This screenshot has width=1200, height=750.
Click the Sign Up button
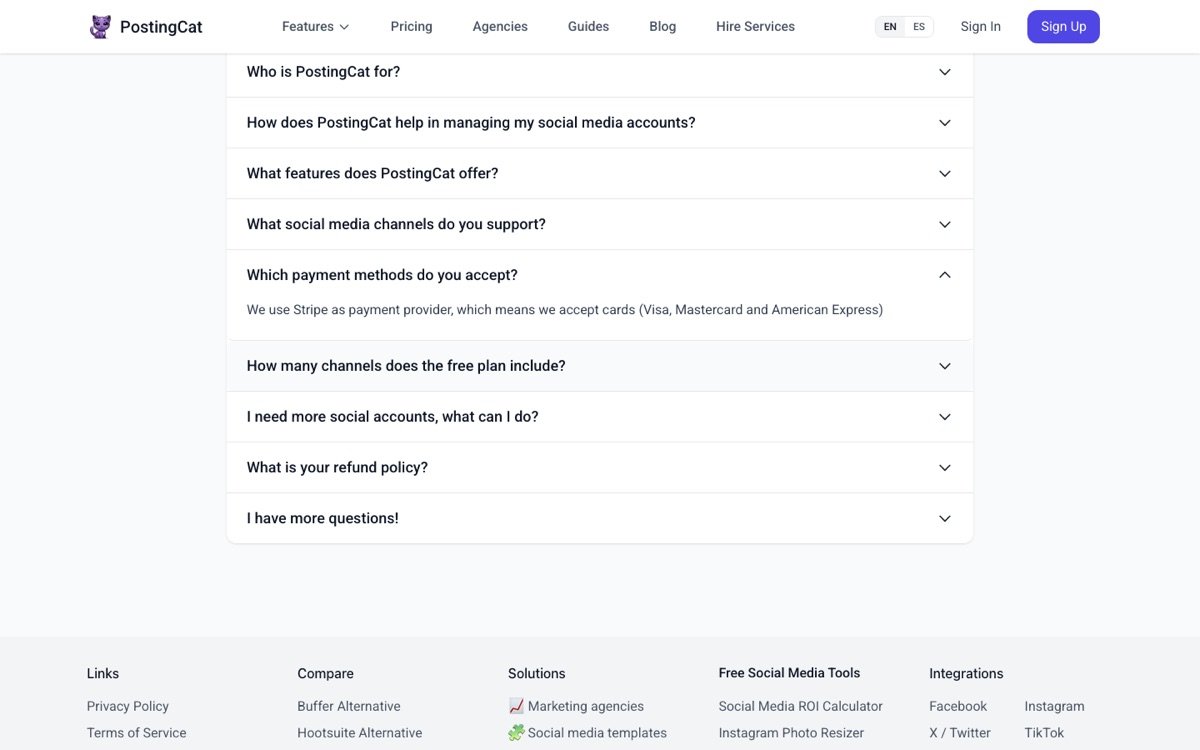(1063, 27)
